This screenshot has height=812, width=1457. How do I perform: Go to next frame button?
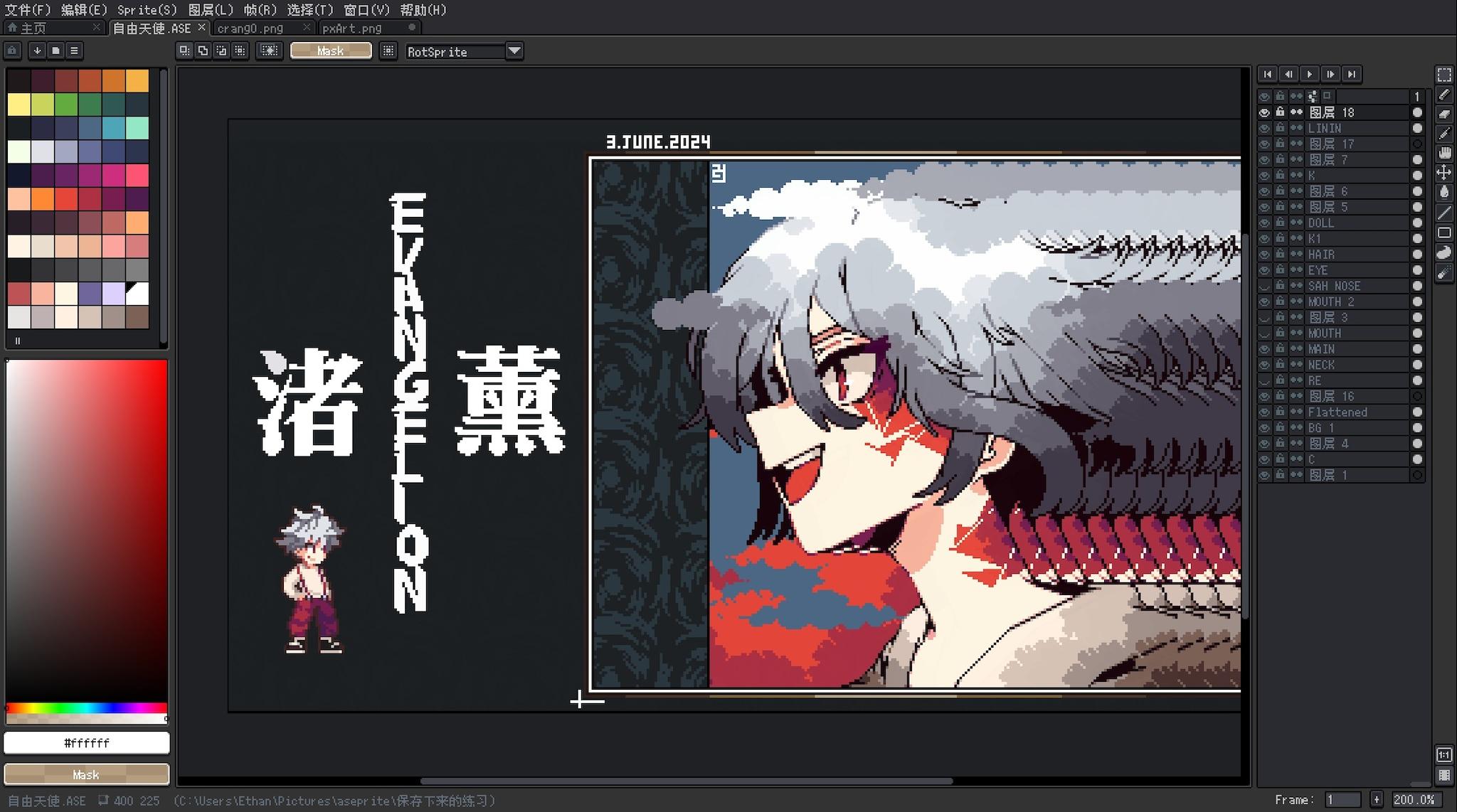(x=1330, y=74)
